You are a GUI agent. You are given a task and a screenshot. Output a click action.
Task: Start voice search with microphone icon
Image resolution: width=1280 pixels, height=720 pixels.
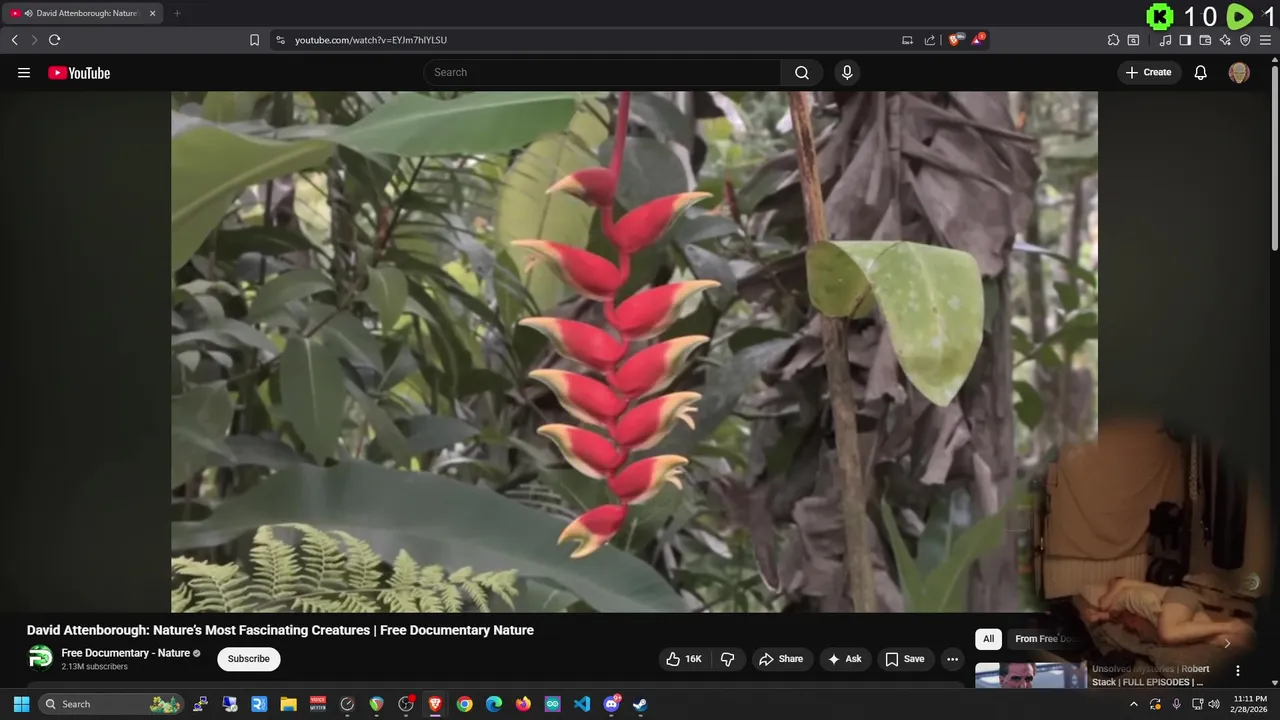[847, 72]
